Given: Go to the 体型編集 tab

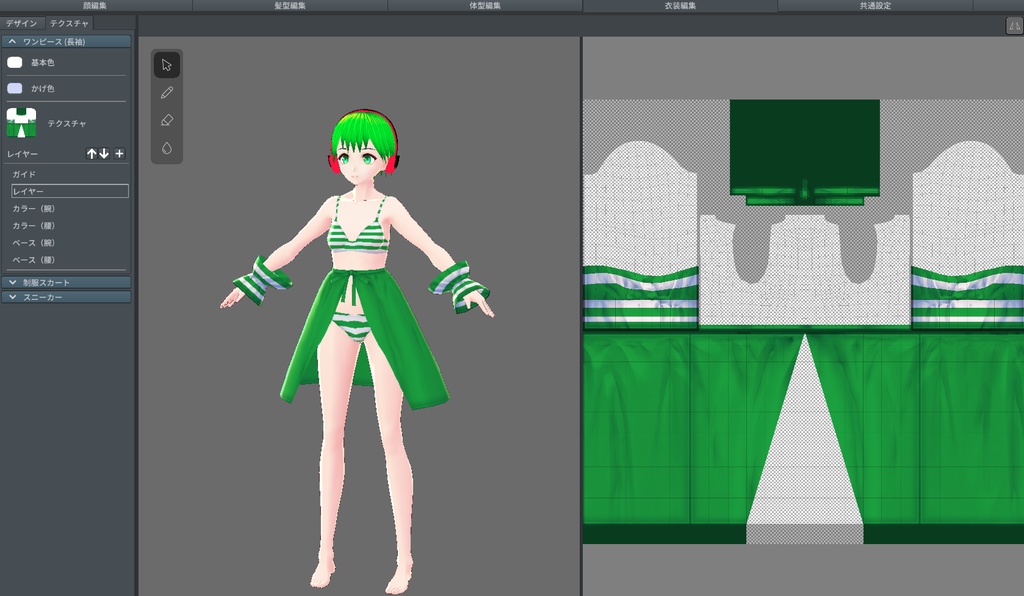Looking at the screenshot, I should pyautogui.click(x=485, y=6).
